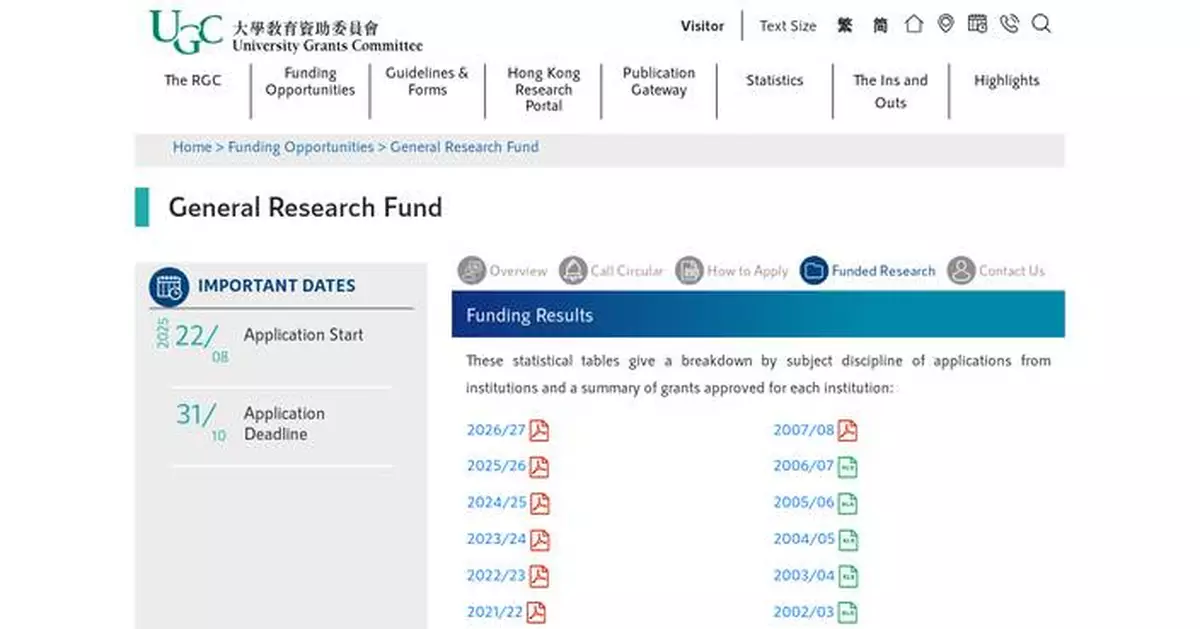
Task: Switch to Call Circular tab label
Action: click(x=627, y=271)
